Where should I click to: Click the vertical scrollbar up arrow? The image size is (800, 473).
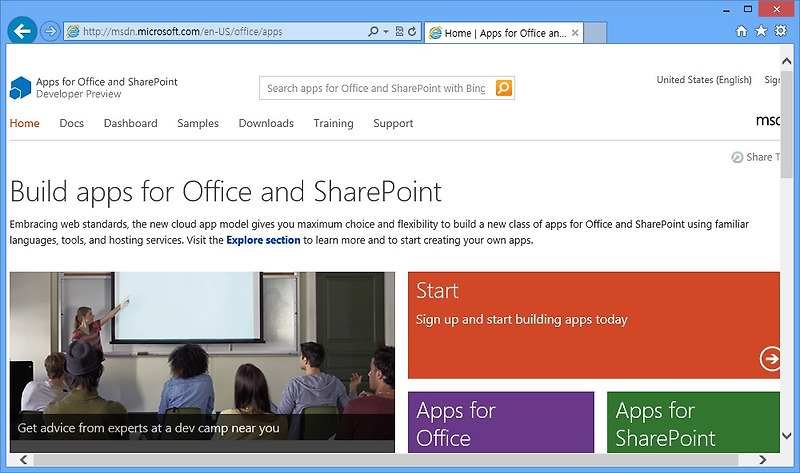[786, 61]
